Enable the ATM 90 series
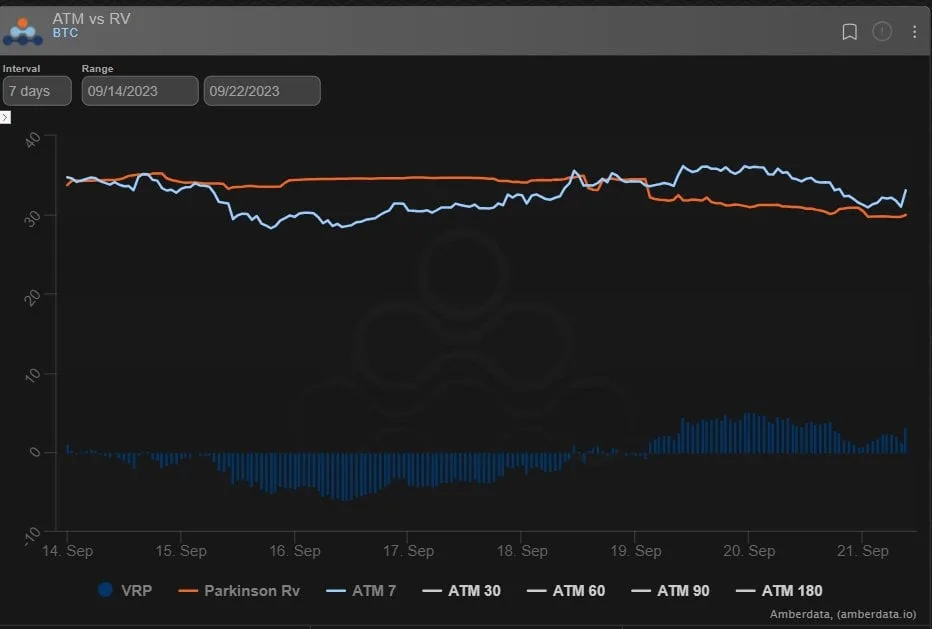Viewport: 932px width, 629px height. pyautogui.click(x=670, y=590)
